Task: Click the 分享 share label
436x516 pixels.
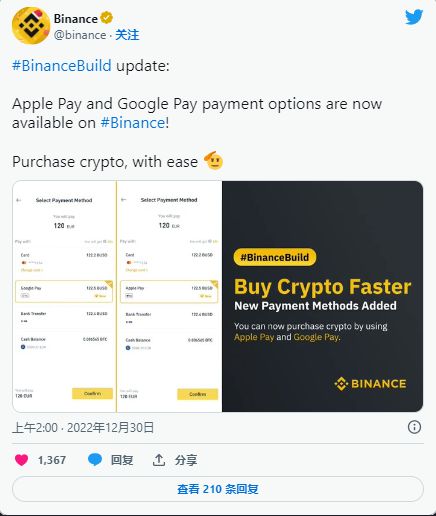Action: [186, 460]
